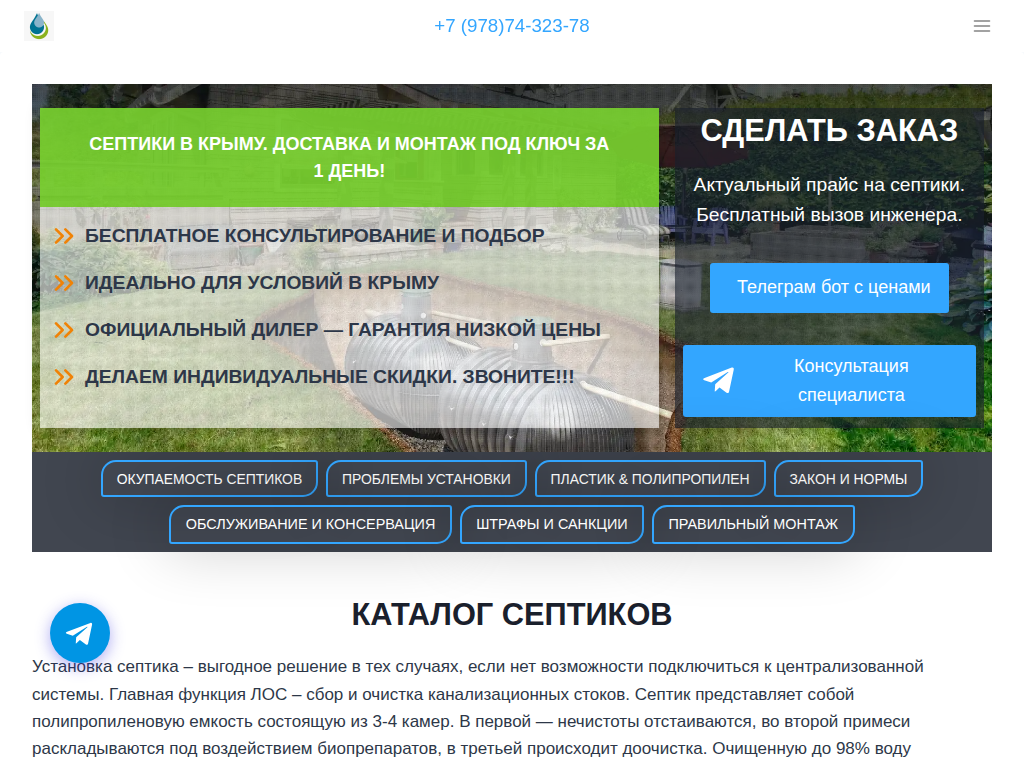Select the Пластик & Полипропилен topic

650,479
